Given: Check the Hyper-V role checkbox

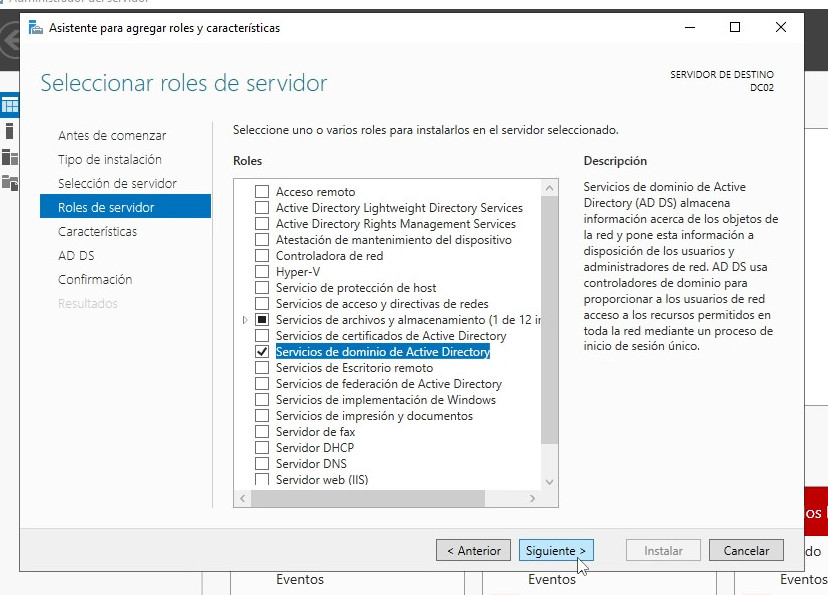Looking at the screenshot, I should [262, 272].
